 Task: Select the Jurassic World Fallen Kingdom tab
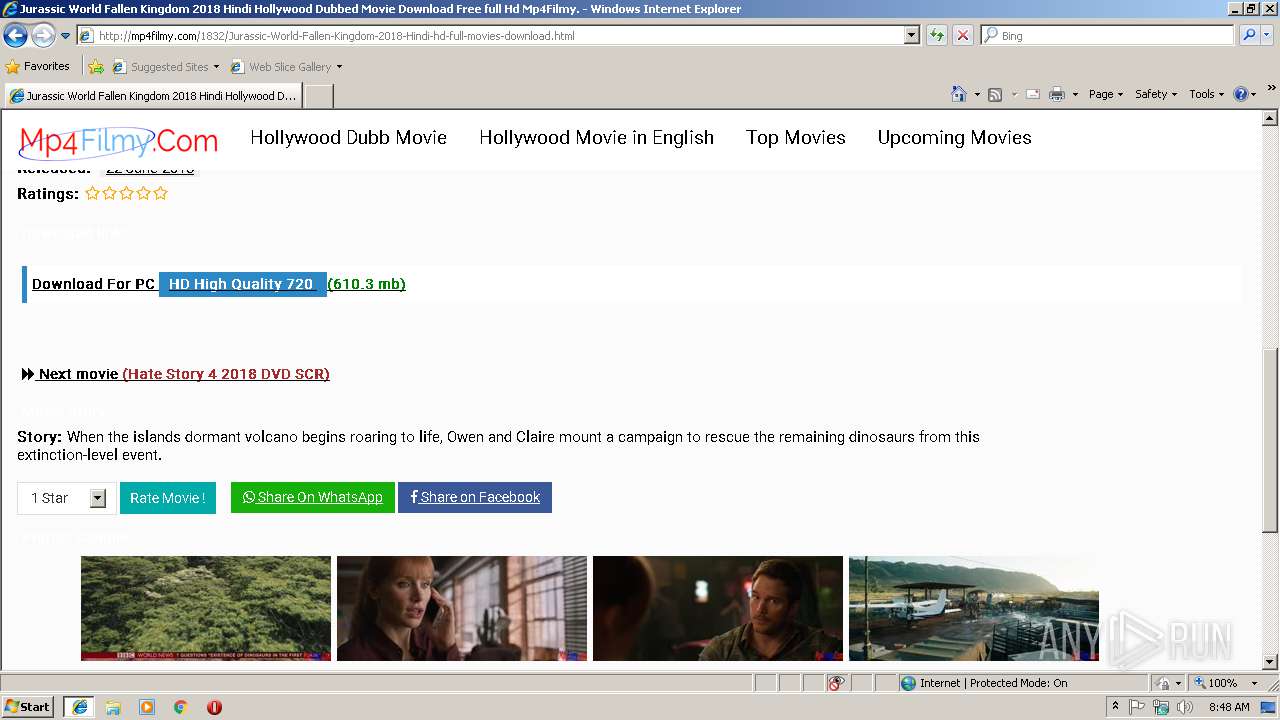coord(153,96)
